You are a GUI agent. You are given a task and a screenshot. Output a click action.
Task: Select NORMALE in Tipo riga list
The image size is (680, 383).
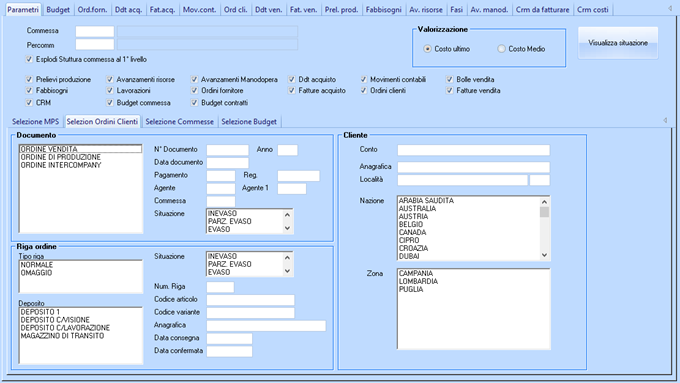click(x=81, y=265)
